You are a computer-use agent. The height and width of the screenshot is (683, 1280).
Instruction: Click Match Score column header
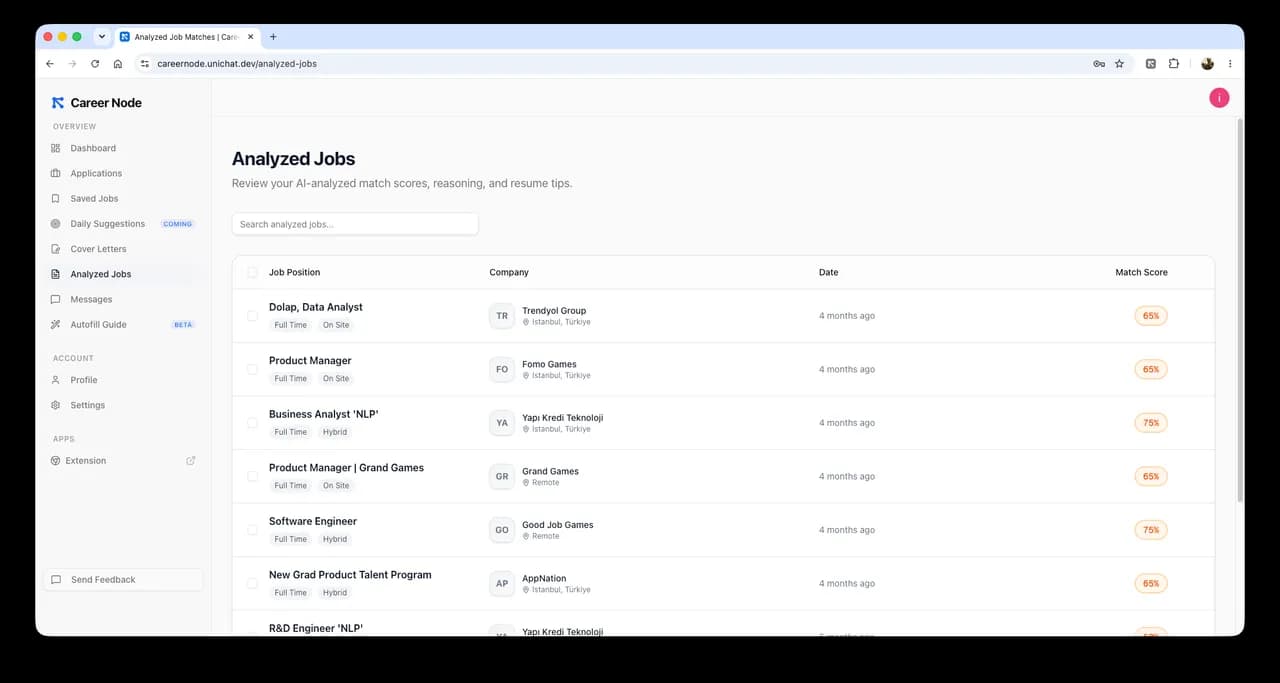[x=1141, y=272]
